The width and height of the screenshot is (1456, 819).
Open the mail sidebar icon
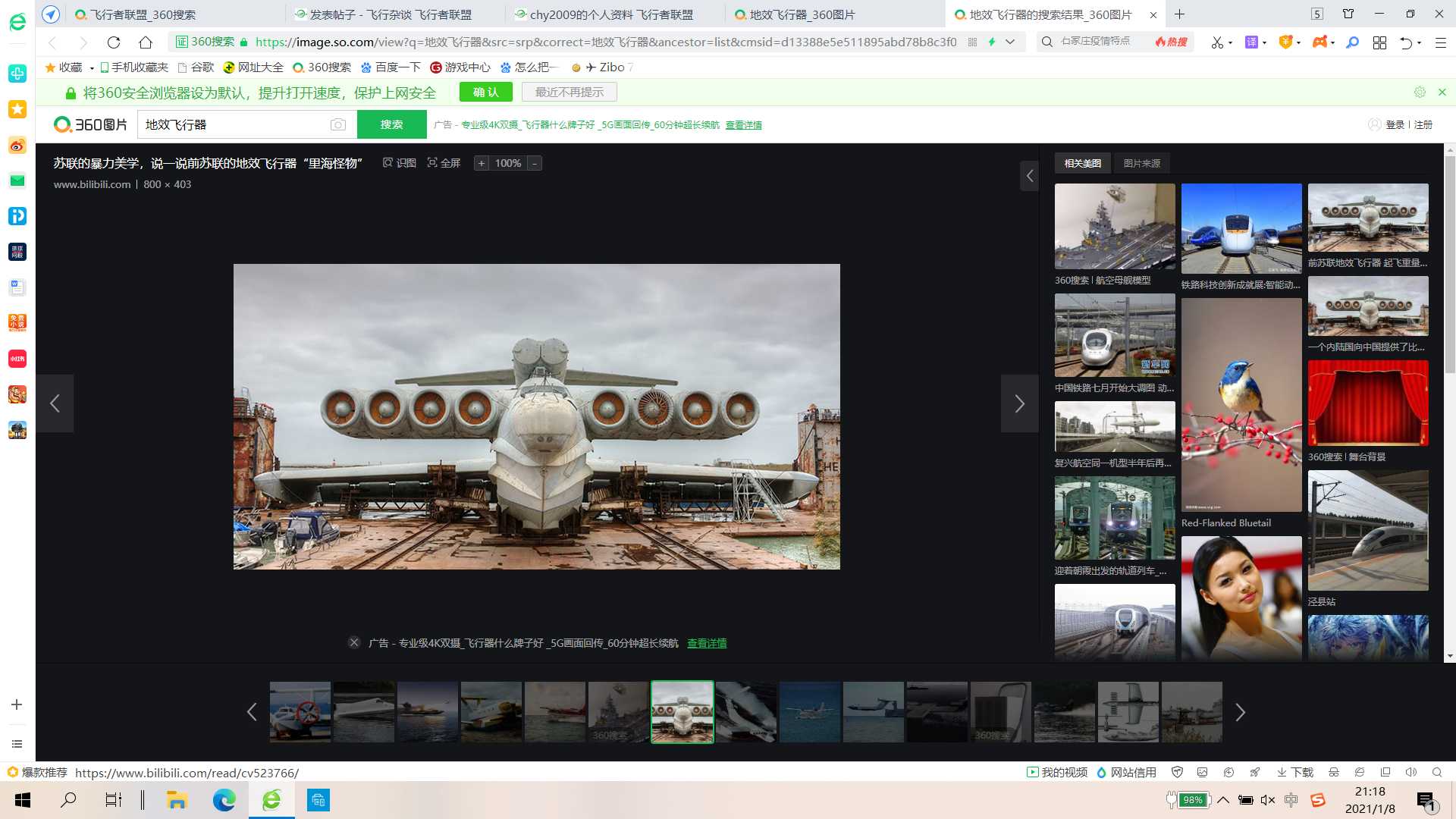[x=17, y=180]
